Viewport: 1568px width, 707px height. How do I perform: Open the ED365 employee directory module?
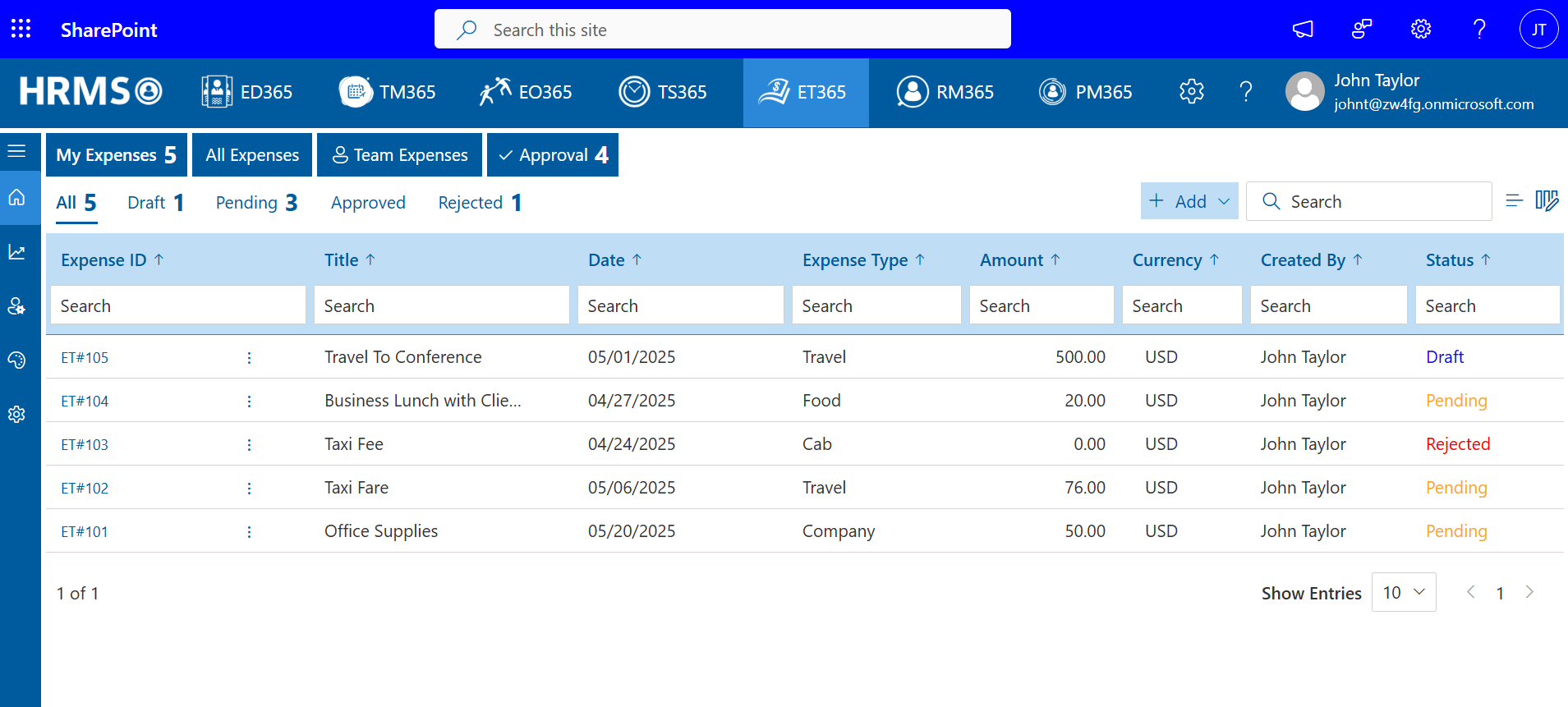click(x=247, y=92)
